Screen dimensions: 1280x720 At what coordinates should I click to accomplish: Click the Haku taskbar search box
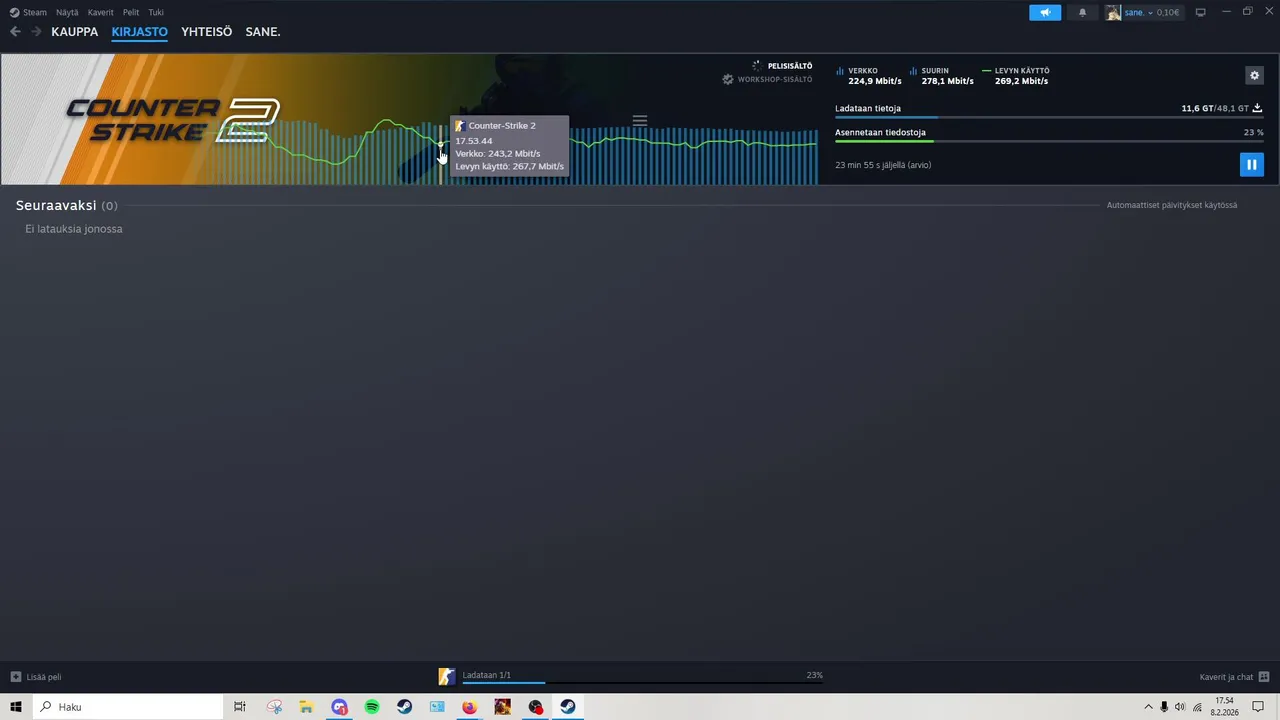point(128,707)
